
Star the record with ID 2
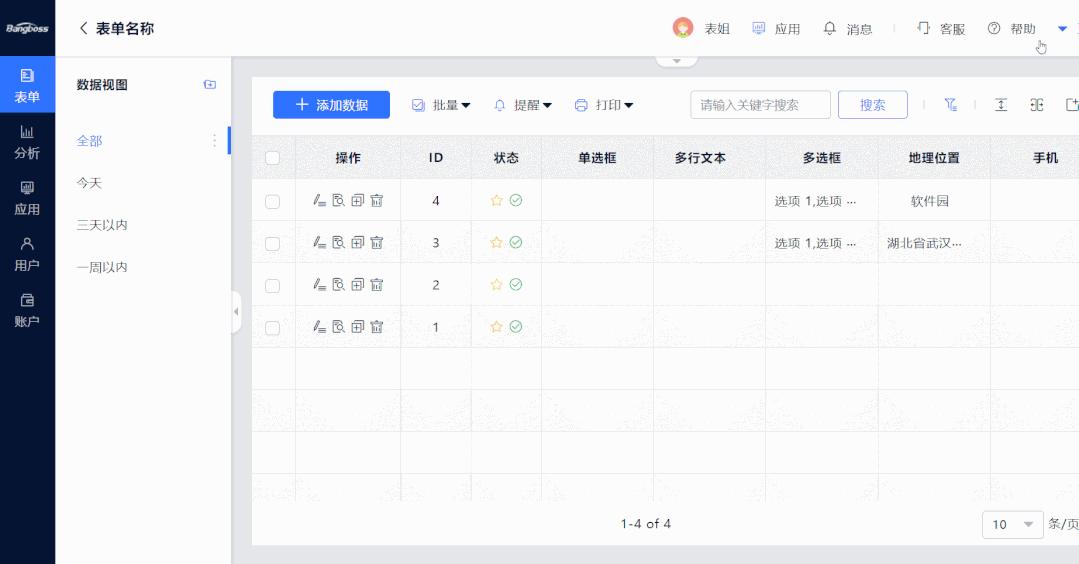point(496,285)
